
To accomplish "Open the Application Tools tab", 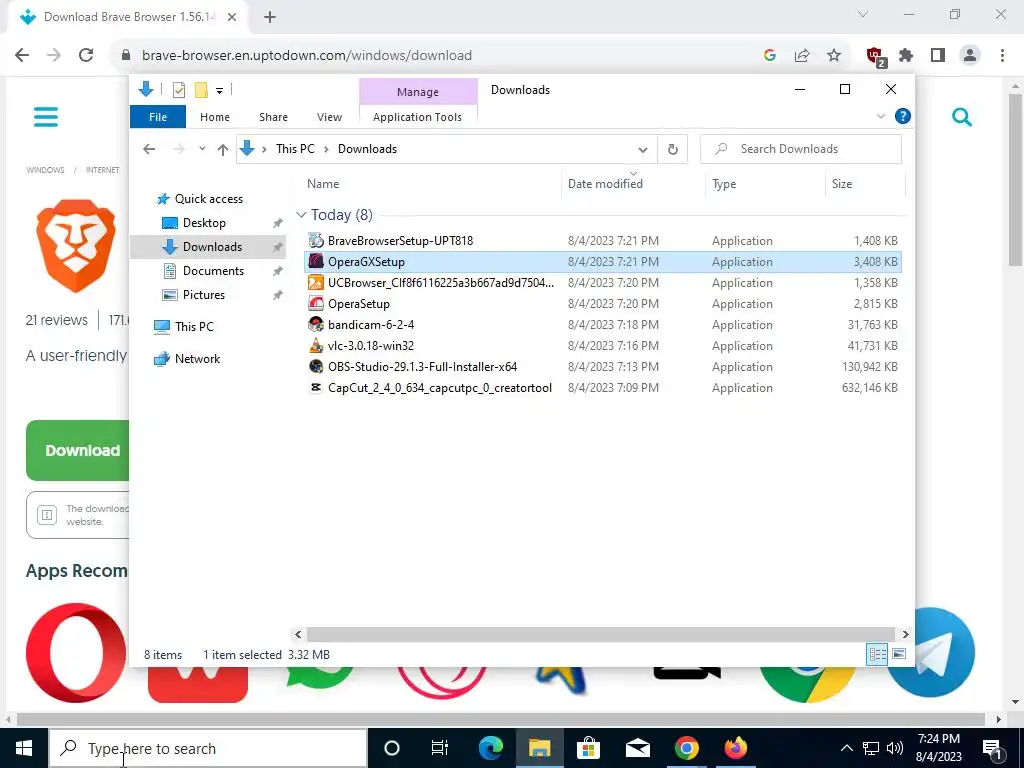I will click(x=417, y=117).
